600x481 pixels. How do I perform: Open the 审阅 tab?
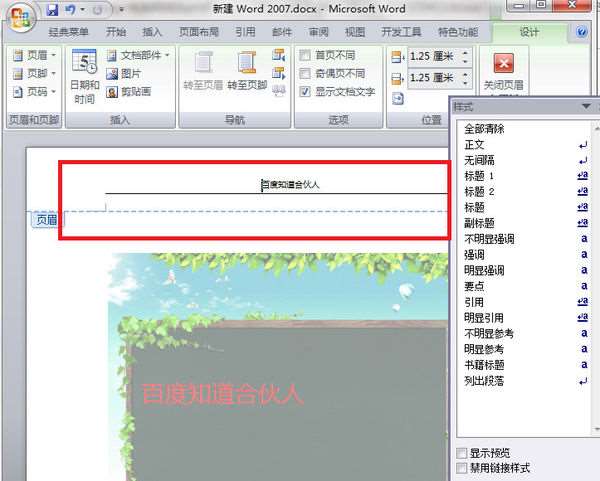click(x=318, y=32)
